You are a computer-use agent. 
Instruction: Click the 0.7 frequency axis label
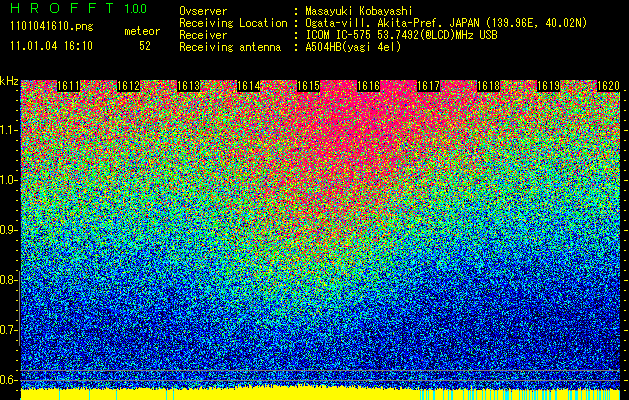point(8,330)
